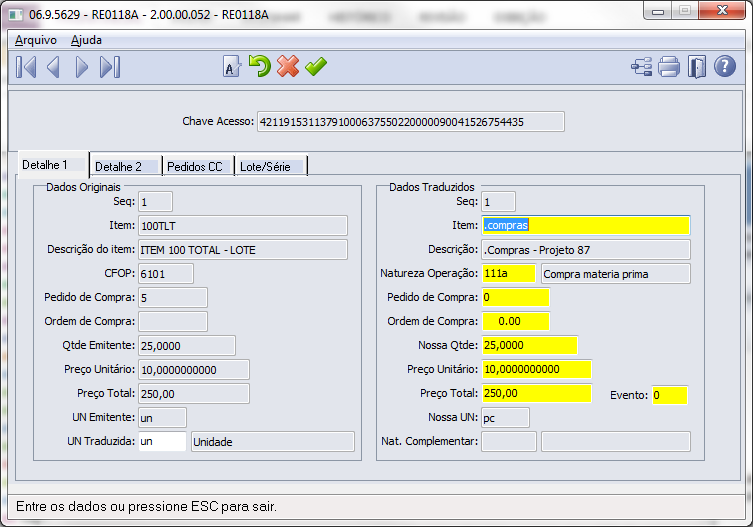Click the Nossa UN field 'pc'
The image size is (753, 527).
point(506,417)
